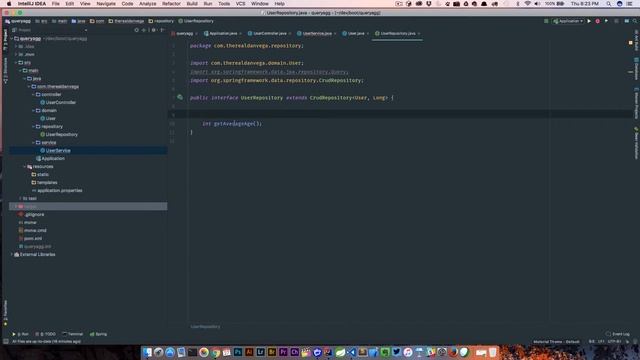Collapse the controller package node

(x=33, y=94)
